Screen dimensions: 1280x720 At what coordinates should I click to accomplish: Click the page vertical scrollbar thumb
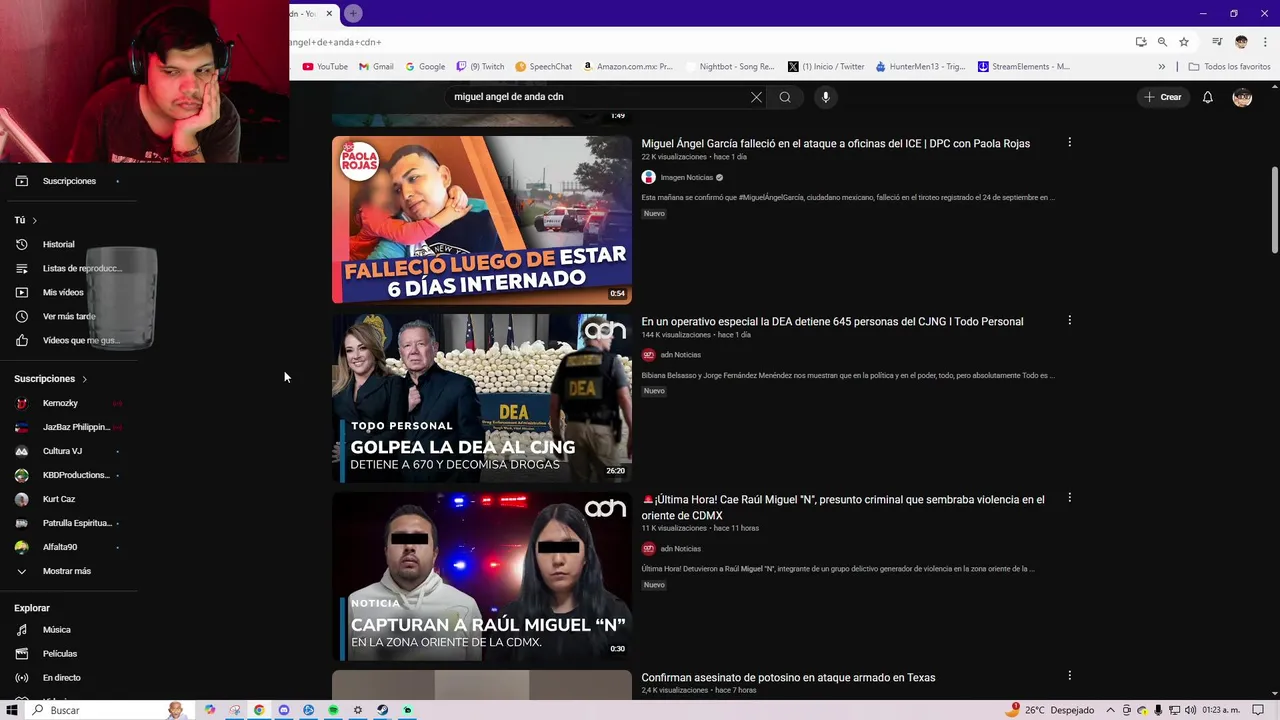coord(1274,210)
